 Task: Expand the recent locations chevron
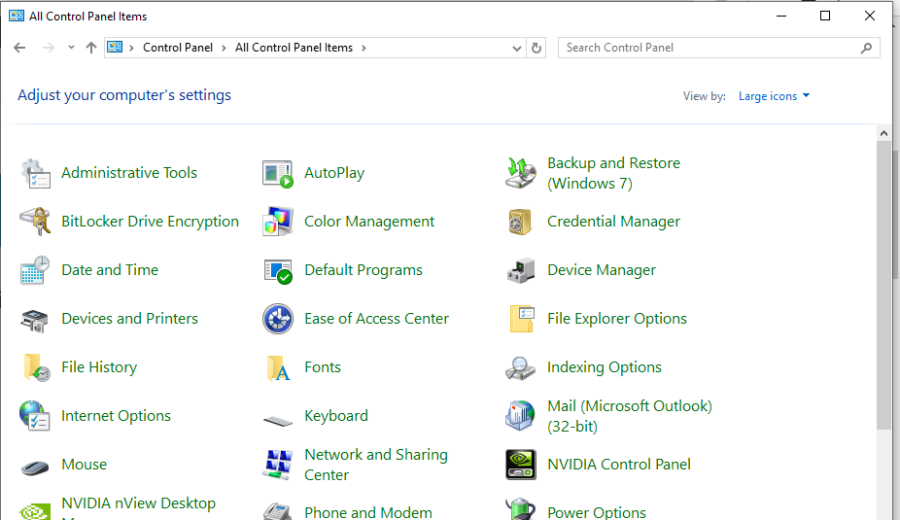(71, 48)
